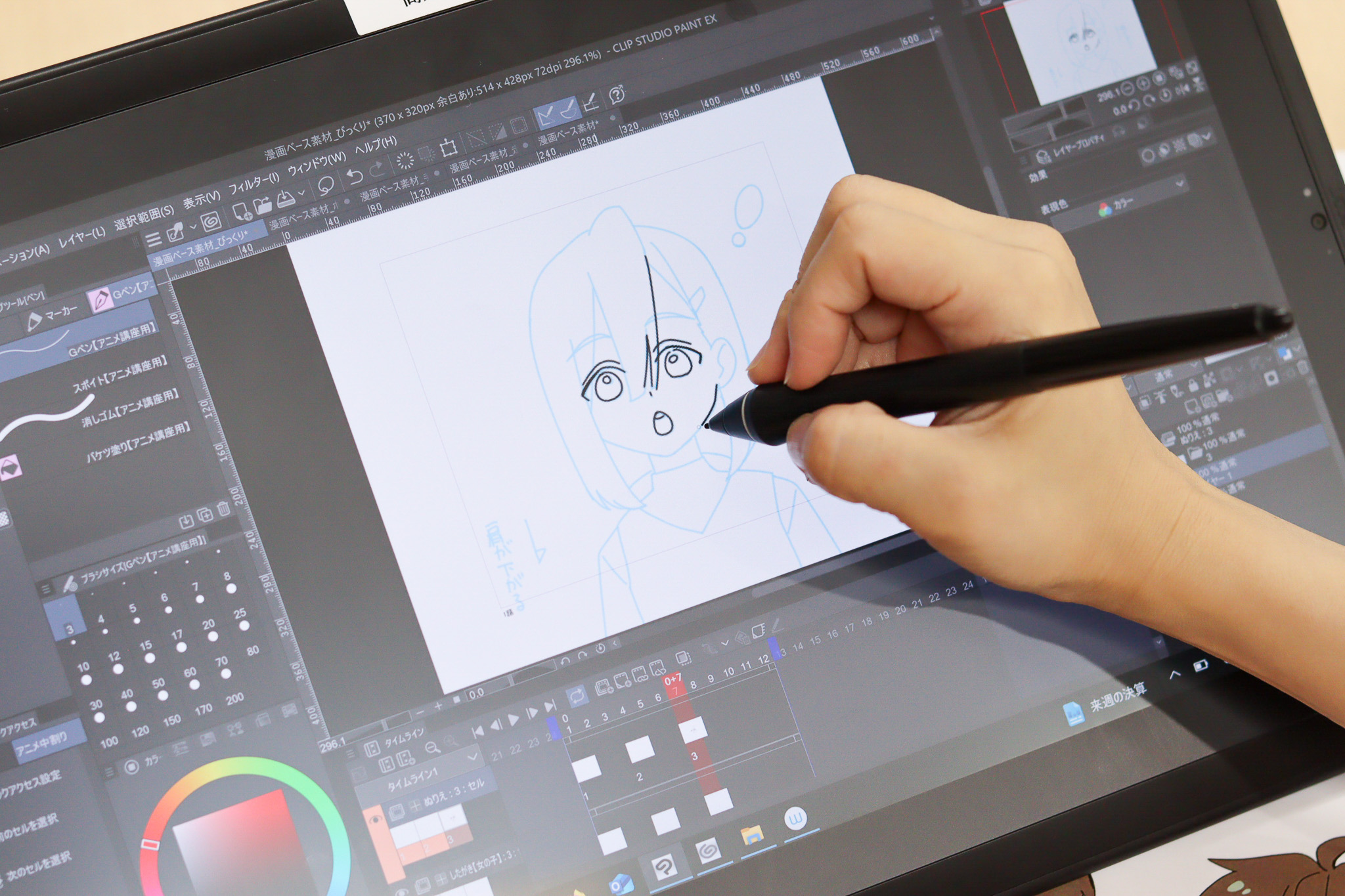Click sub tool import download icon
Viewport: 1345px width, 896px height.
tap(187, 522)
